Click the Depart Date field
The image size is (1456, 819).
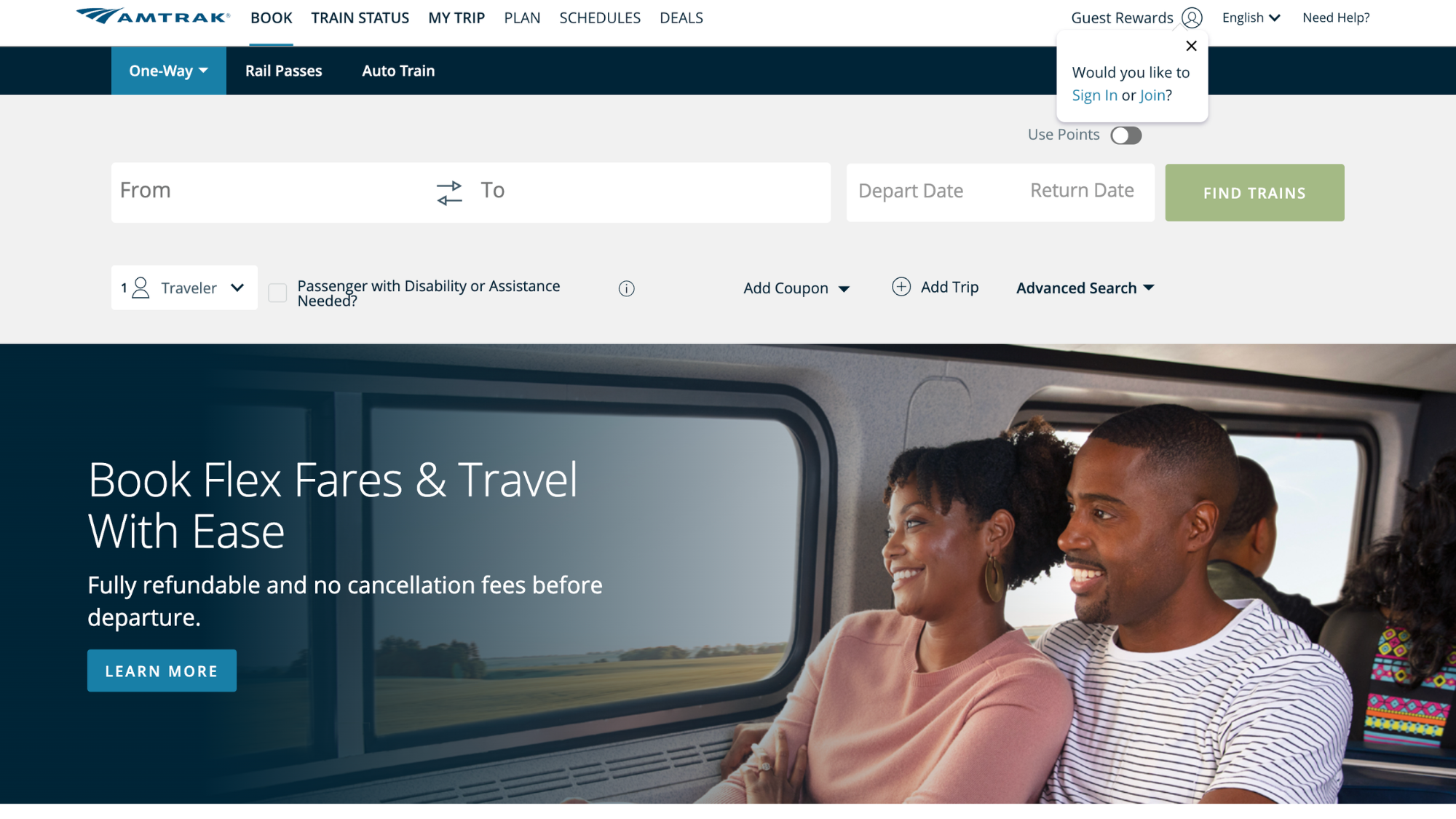pyautogui.click(x=911, y=191)
